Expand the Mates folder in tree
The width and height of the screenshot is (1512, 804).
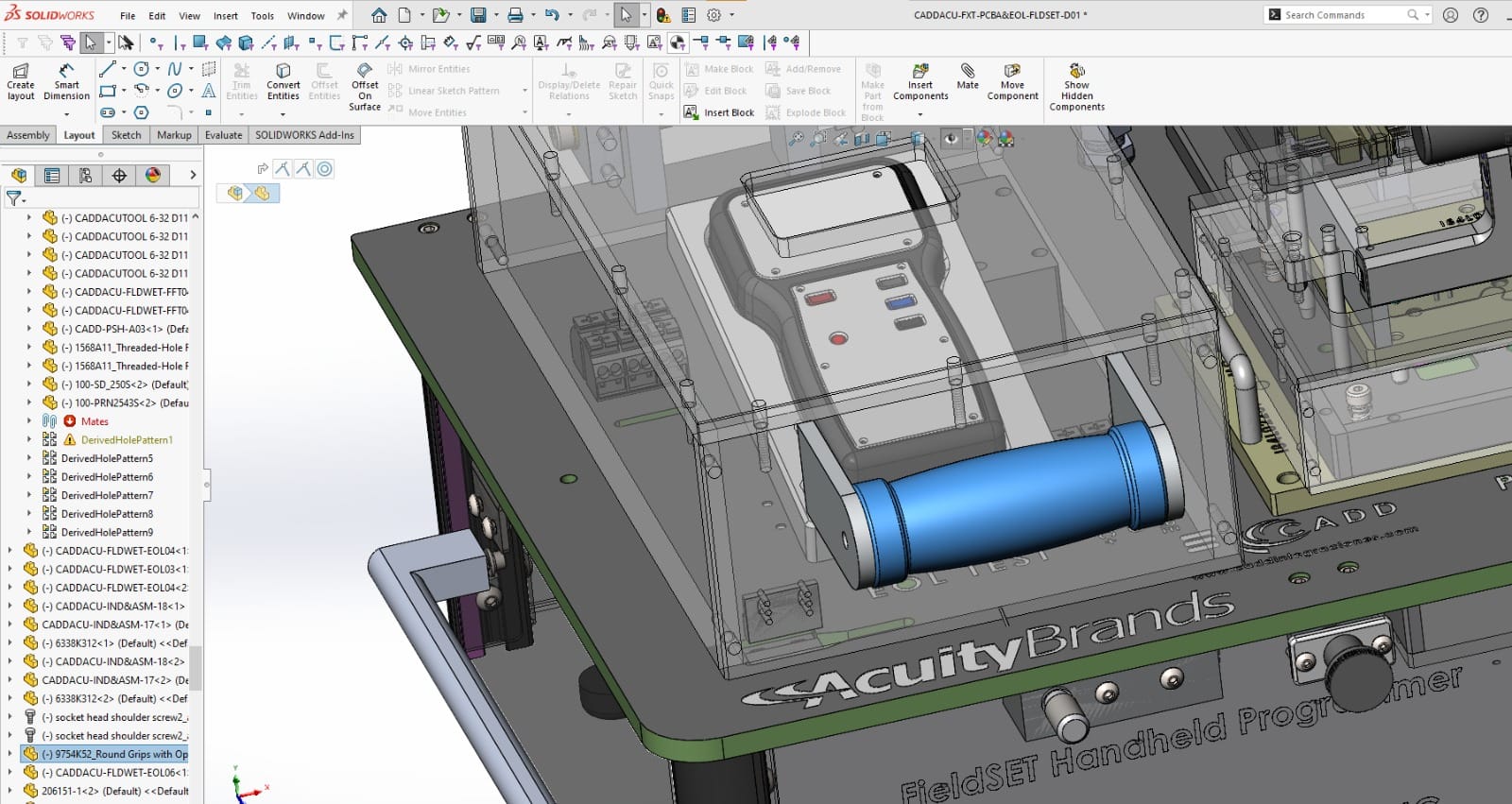tap(28, 421)
